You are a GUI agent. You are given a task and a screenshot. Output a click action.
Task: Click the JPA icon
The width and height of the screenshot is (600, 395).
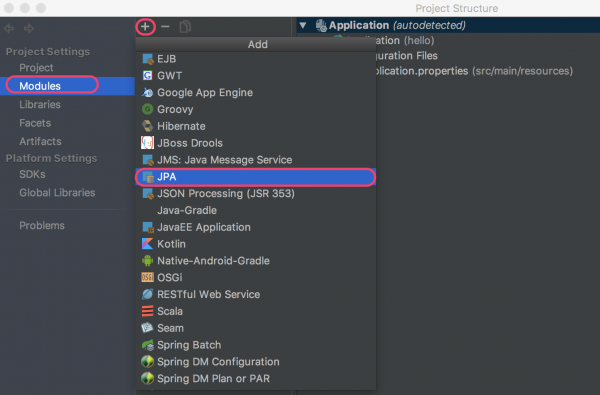click(x=148, y=177)
